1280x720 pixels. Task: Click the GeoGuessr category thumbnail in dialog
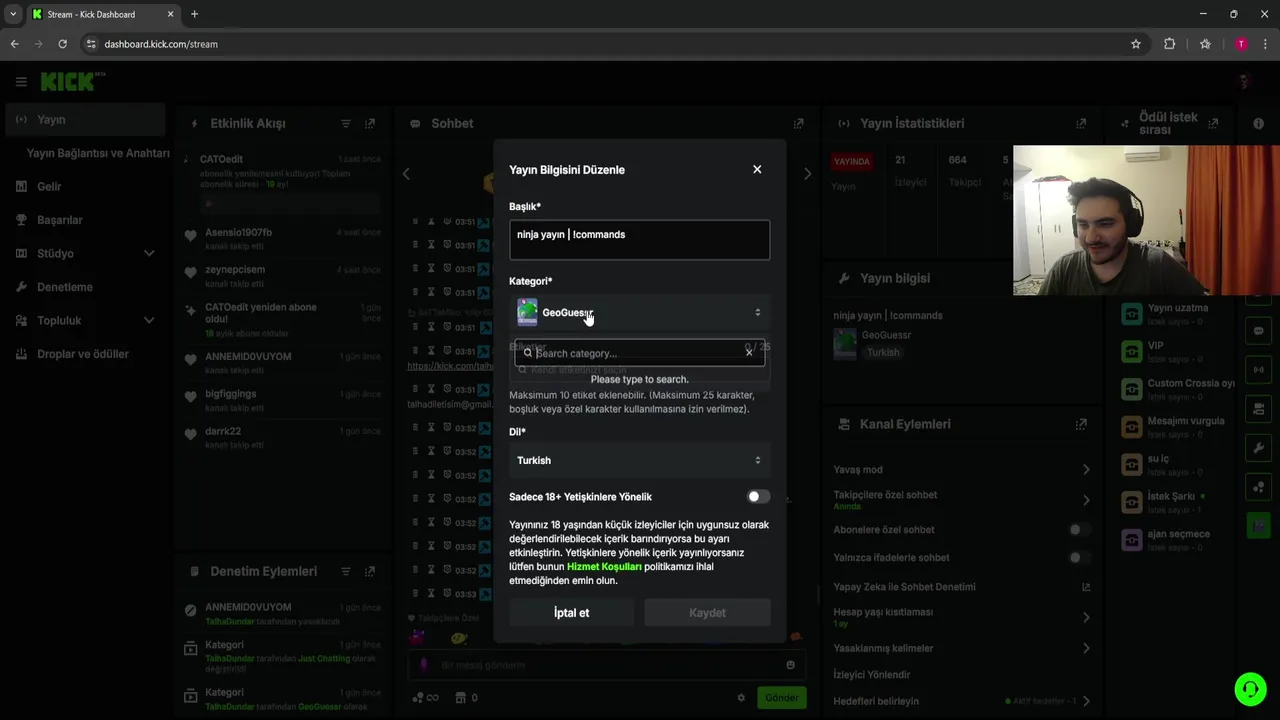coord(527,313)
